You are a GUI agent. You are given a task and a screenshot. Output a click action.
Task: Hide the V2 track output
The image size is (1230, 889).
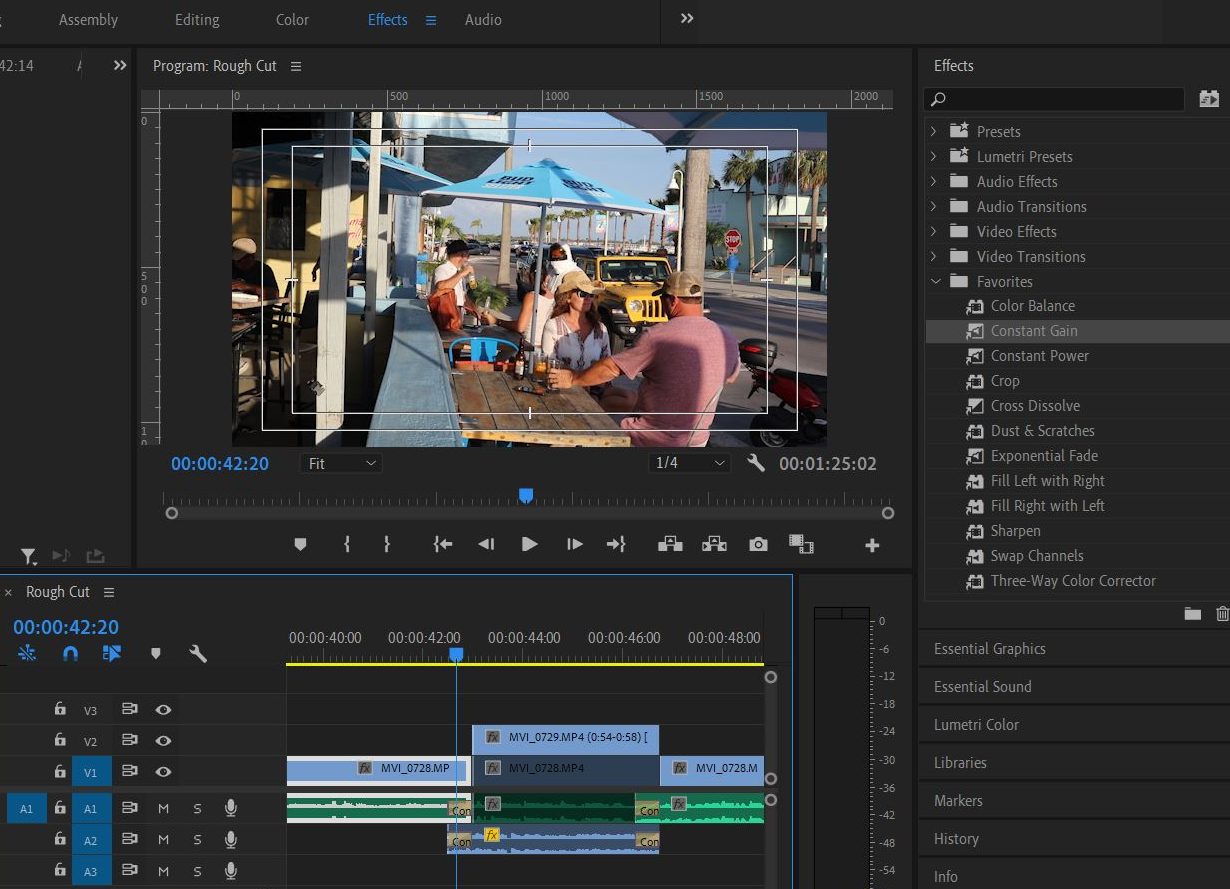tap(163, 741)
